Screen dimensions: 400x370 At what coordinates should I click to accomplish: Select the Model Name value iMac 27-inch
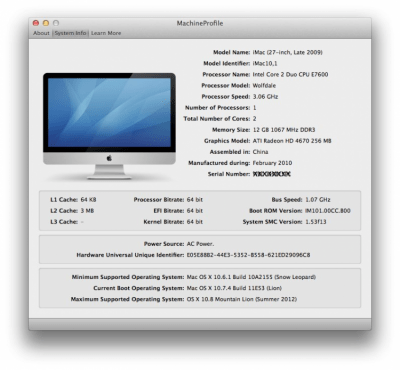tap(287, 52)
